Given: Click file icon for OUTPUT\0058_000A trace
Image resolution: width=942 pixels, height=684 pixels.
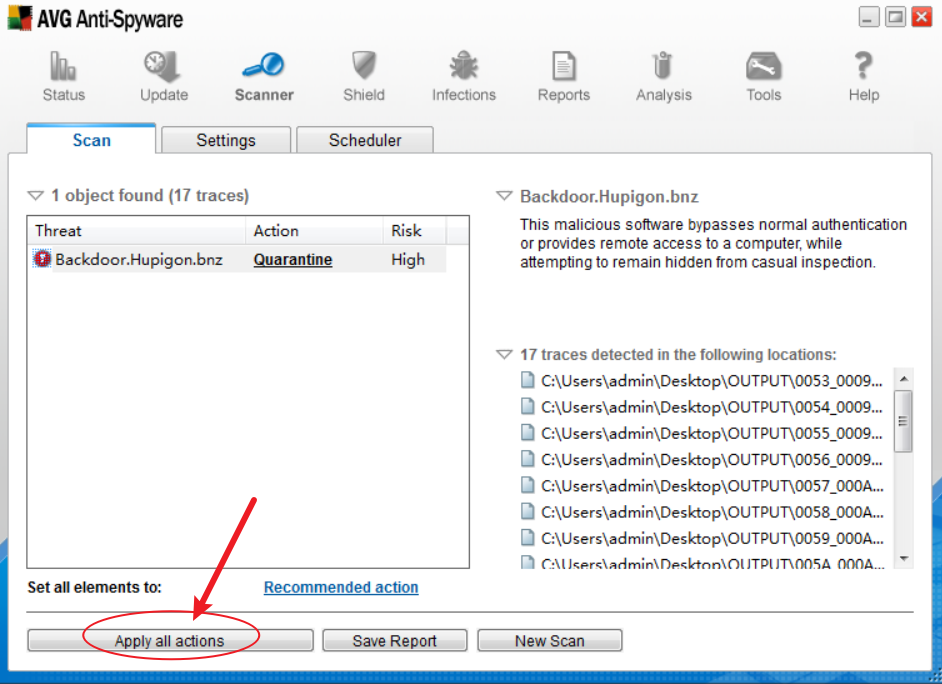Looking at the screenshot, I should pyautogui.click(x=527, y=512).
